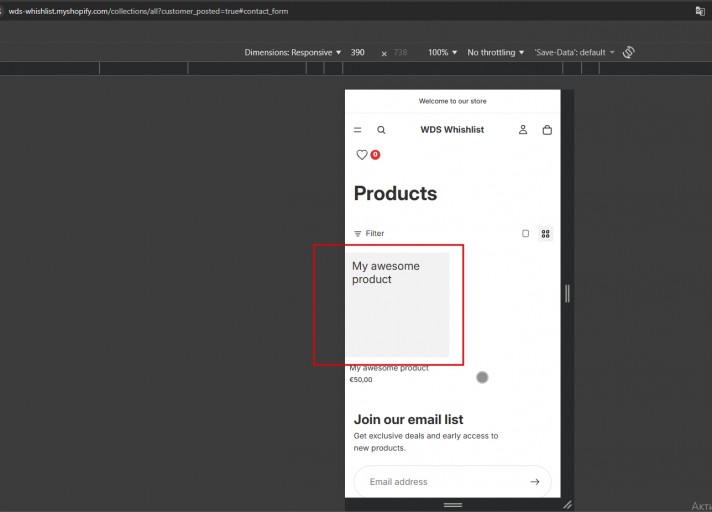Open the wishlist heart icon
The height and width of the screenshot is (512, 712).
coord(362,155)
